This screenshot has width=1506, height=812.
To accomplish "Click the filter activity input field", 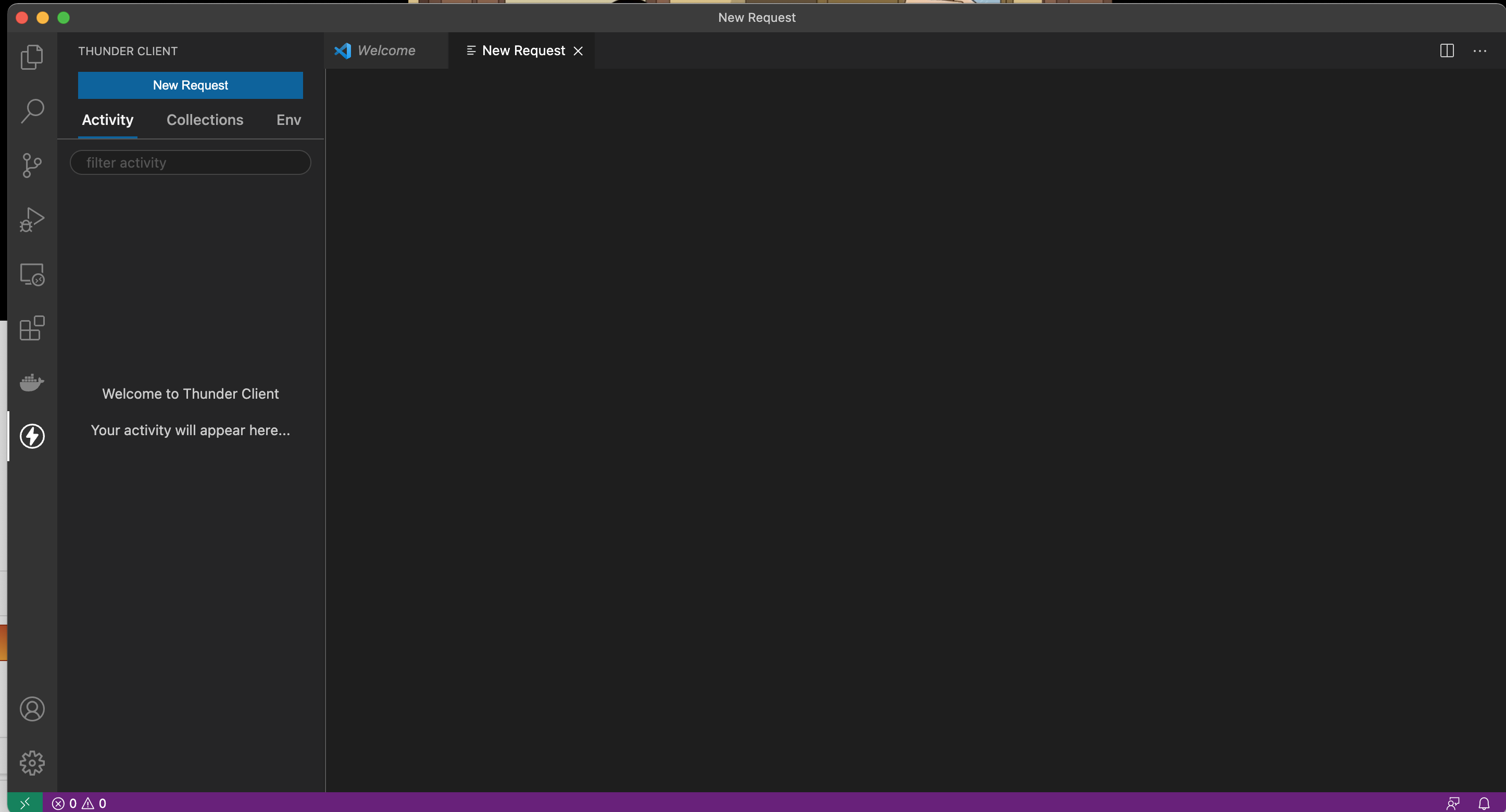I will coord(190,162).
